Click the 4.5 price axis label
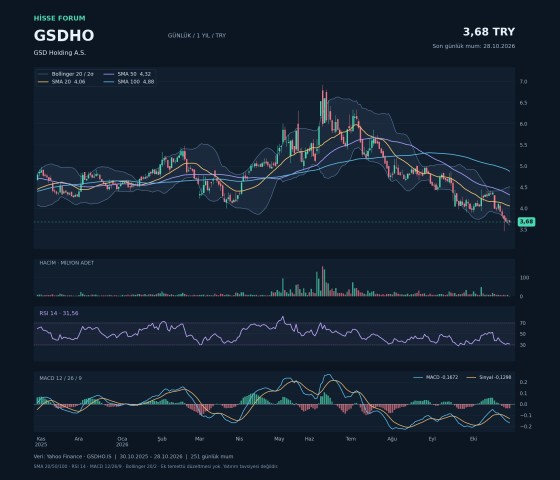 pyautogui.click(x=523, y=187)
